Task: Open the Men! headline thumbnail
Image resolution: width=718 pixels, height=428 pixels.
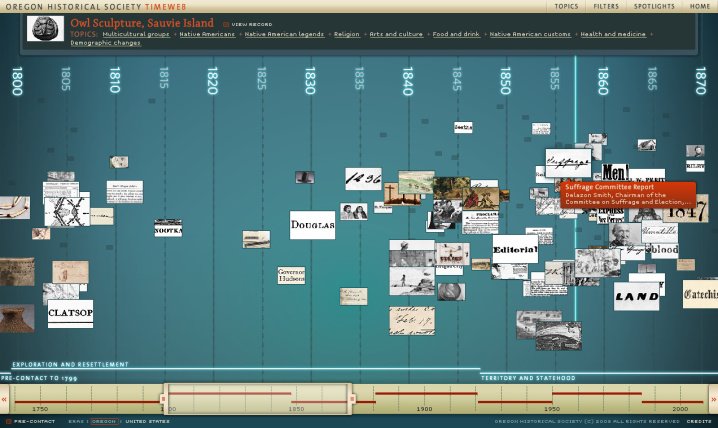Action: (615, 173)
